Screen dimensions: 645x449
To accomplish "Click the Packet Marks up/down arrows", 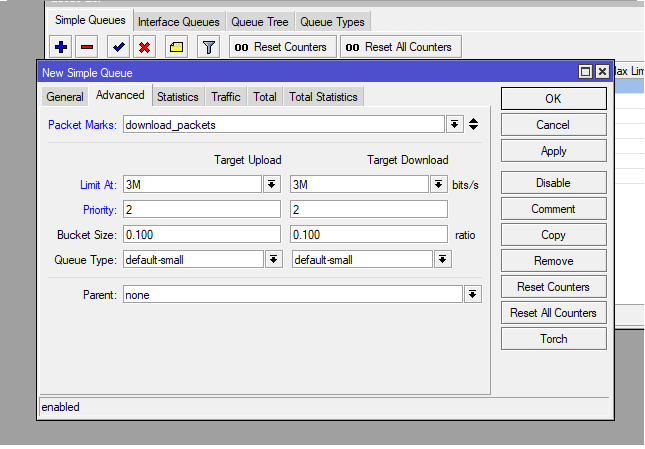I will pyautogui.click(x=473, y=125).
